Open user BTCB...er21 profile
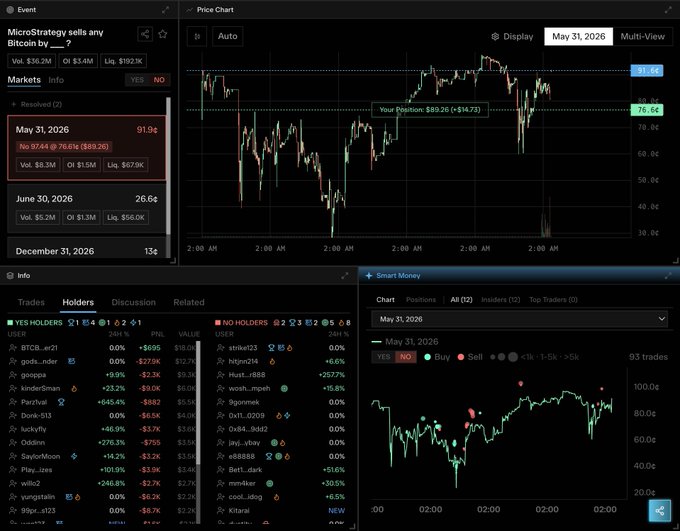 pos(39,348)
